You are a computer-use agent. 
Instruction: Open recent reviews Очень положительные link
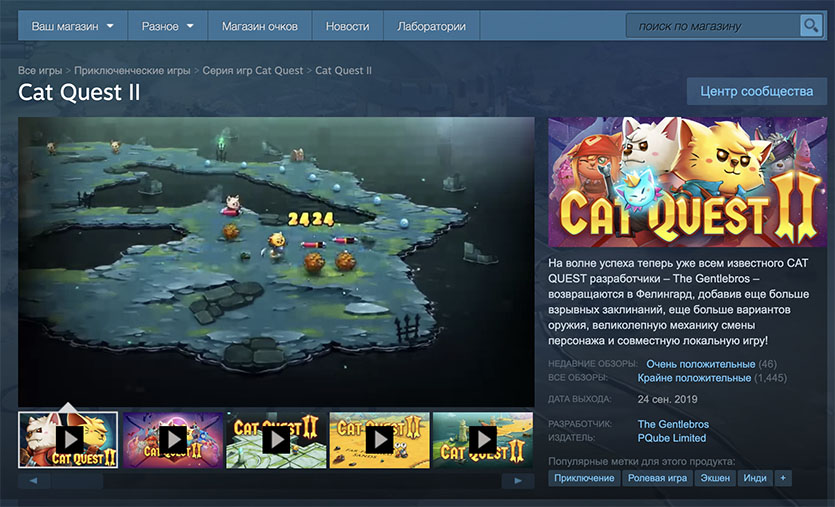700,364
